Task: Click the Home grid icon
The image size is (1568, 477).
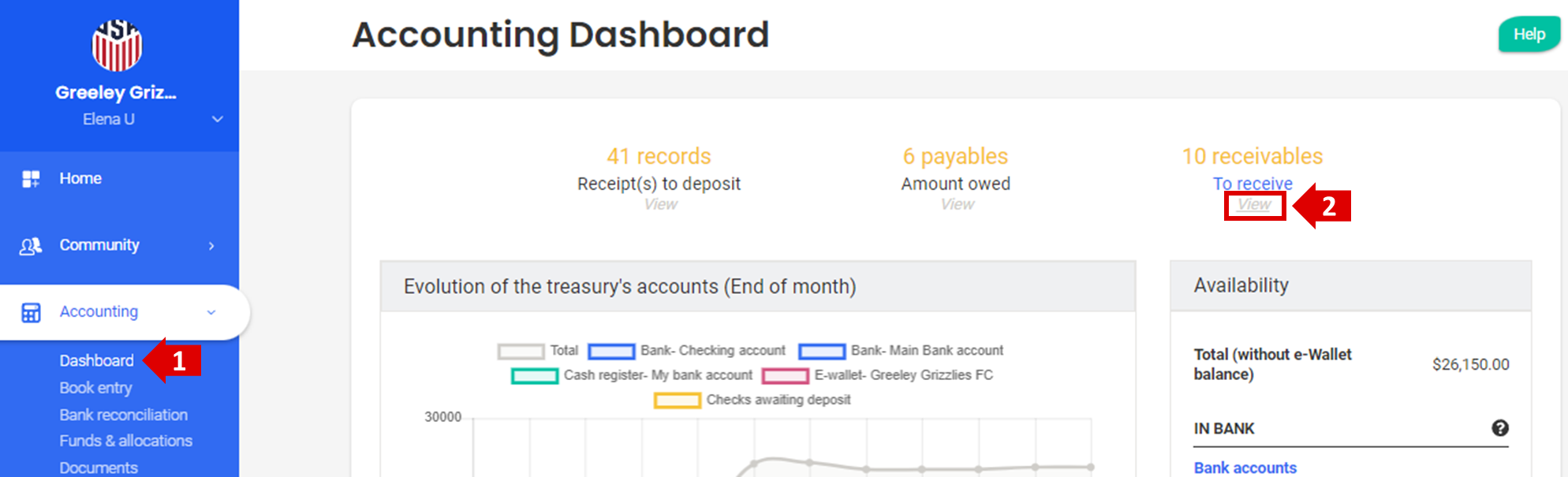Action: point(31,179)
